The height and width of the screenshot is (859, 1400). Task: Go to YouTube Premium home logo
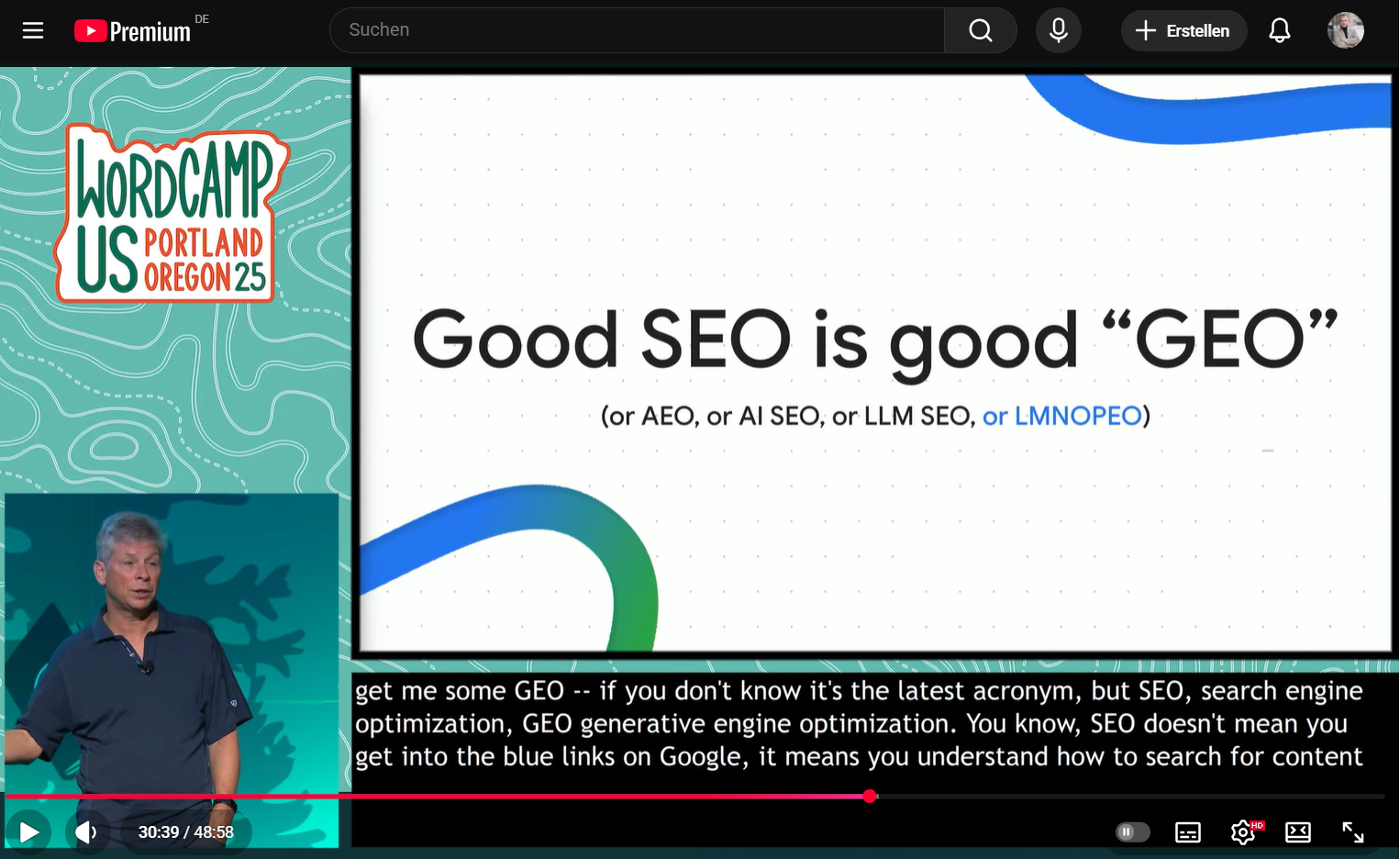133,31
